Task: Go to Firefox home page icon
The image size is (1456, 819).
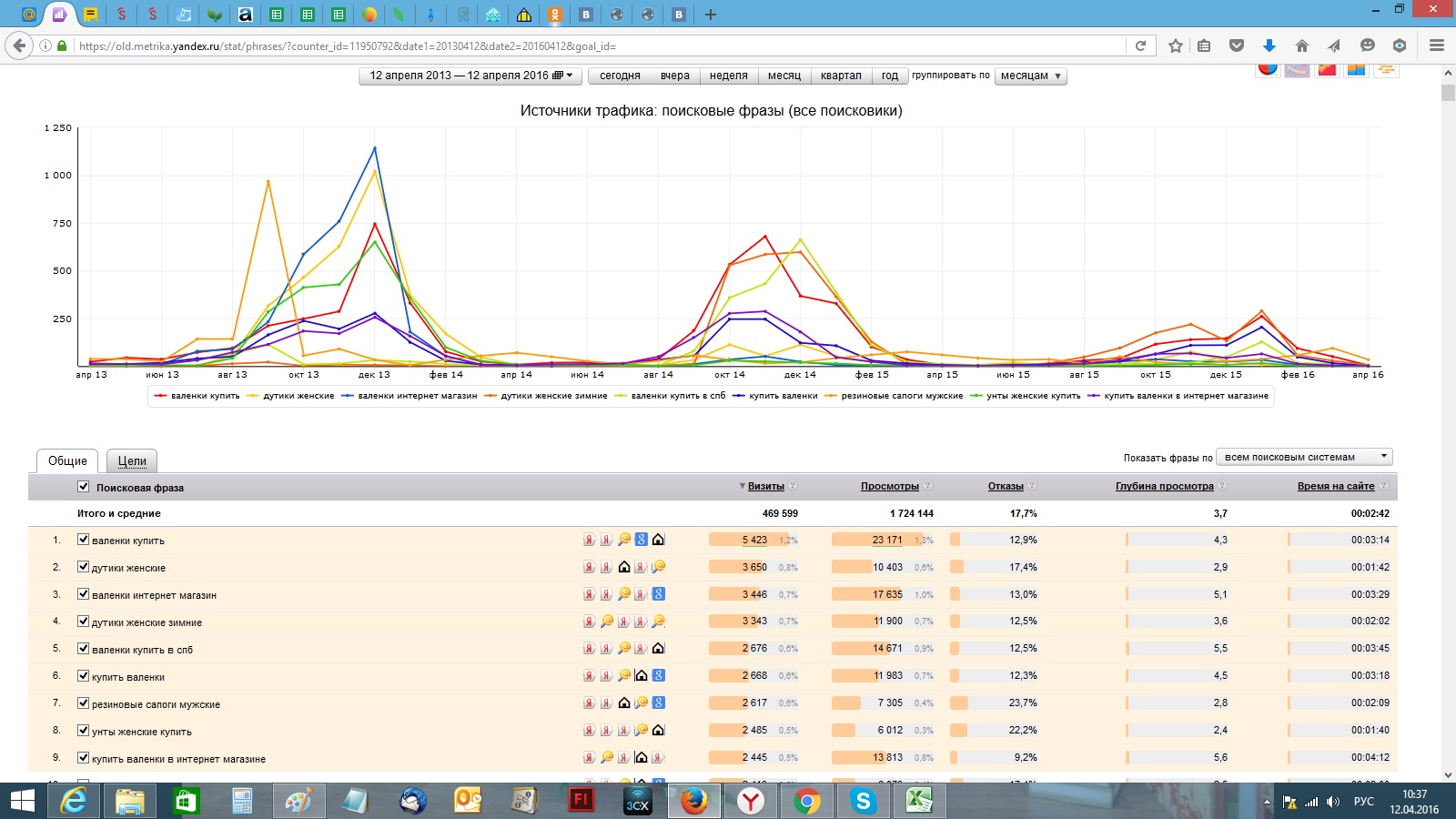Action: [1302, 45]
